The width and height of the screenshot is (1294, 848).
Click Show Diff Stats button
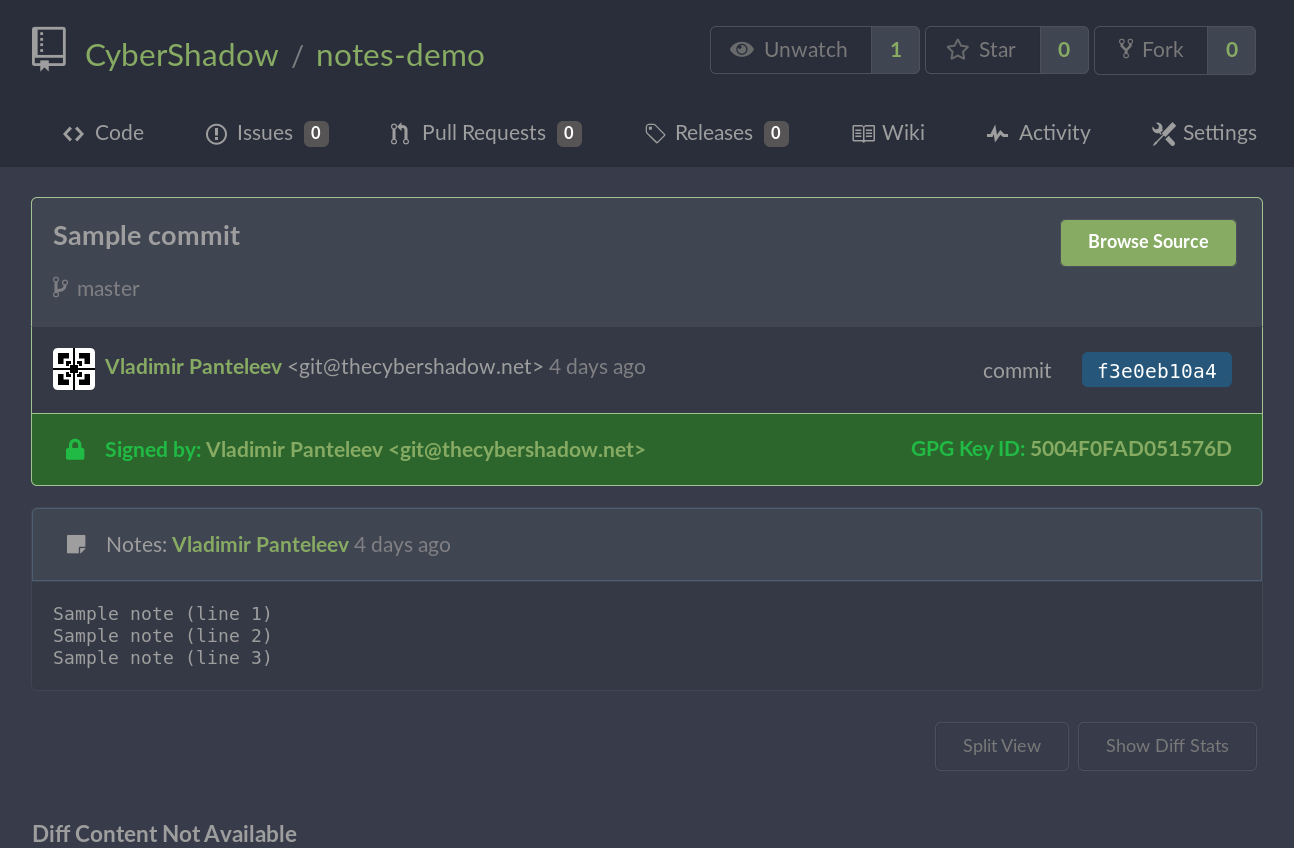[x=1167, y=746]
